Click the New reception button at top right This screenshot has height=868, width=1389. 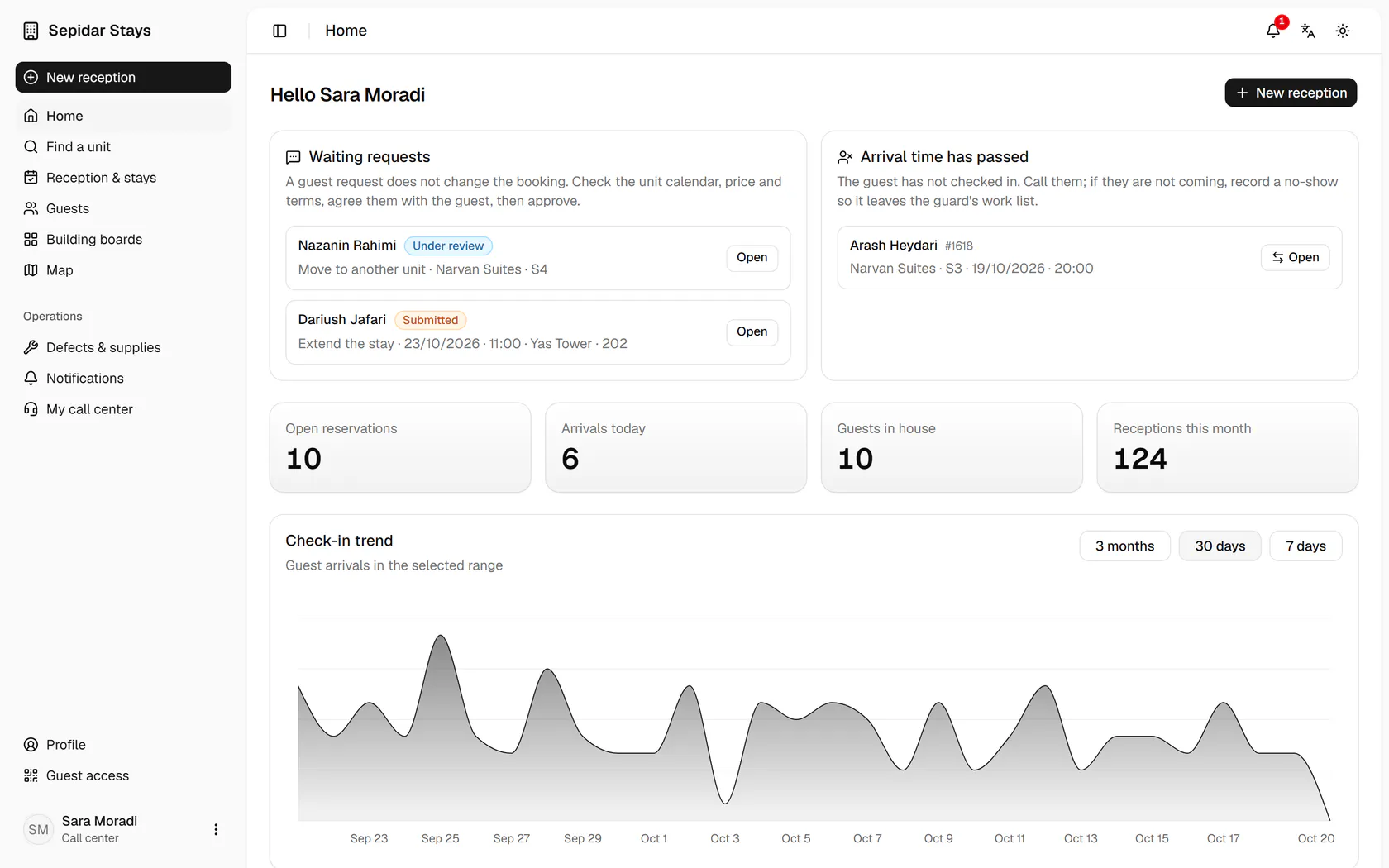[x=1291, y=93]
